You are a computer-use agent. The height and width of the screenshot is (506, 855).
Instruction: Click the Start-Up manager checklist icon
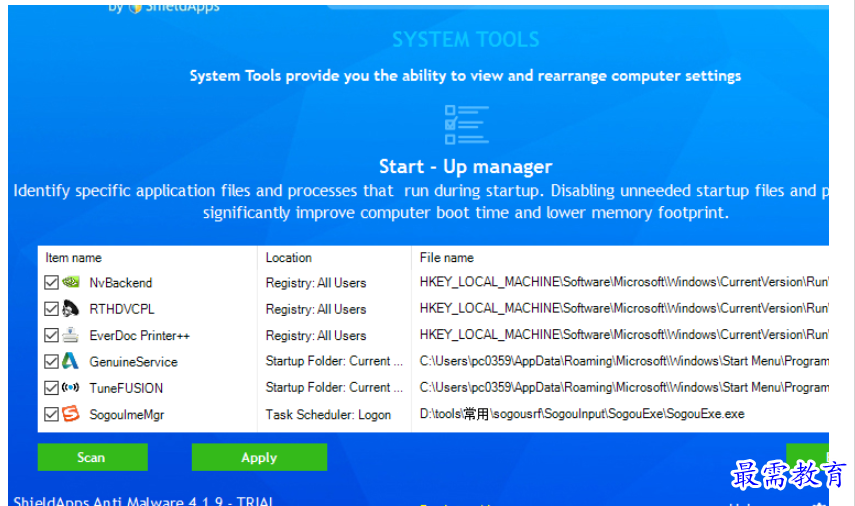click(x=466, y=125)
